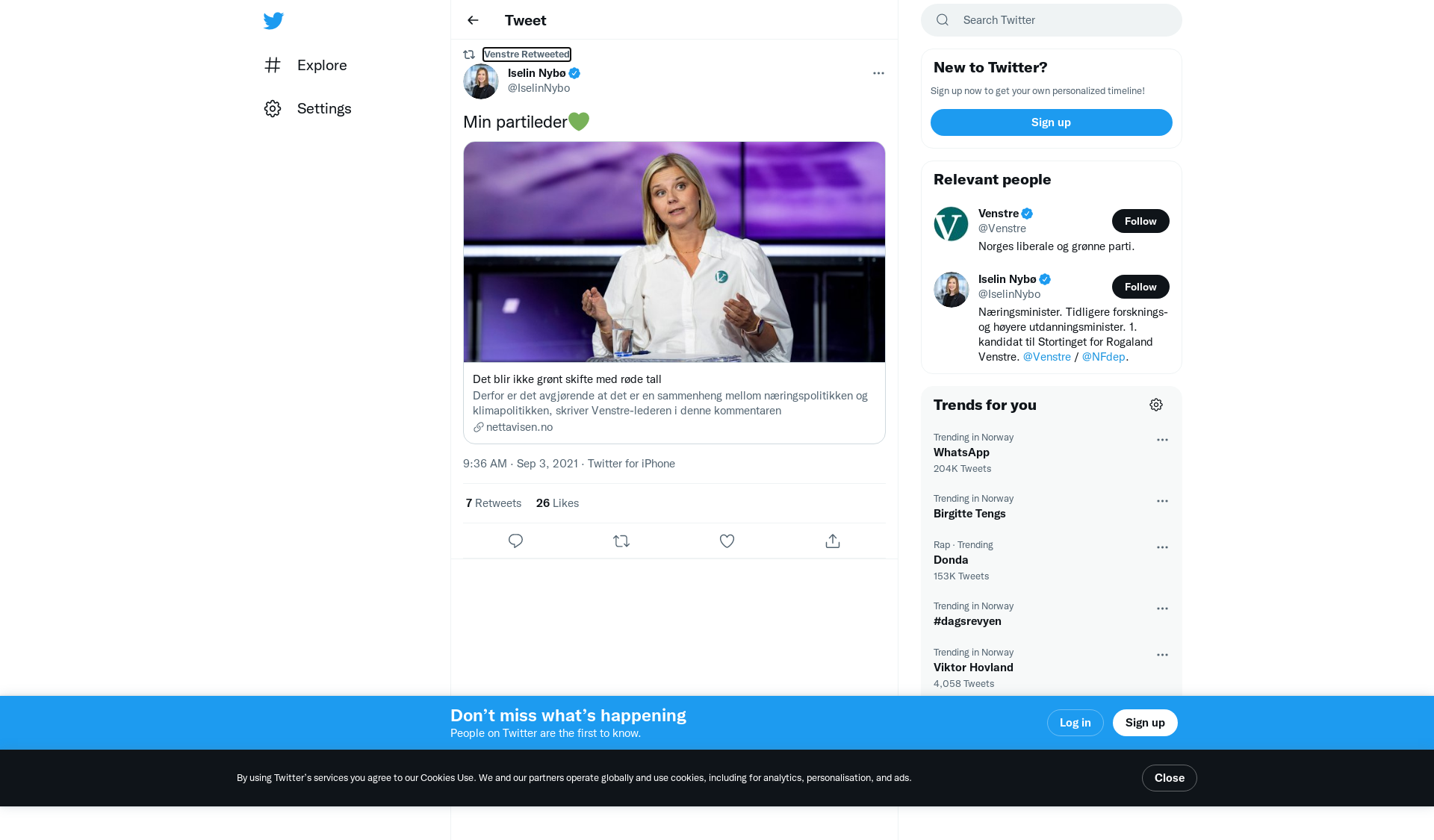Open @IselinNybo handle on tweet

538,88
